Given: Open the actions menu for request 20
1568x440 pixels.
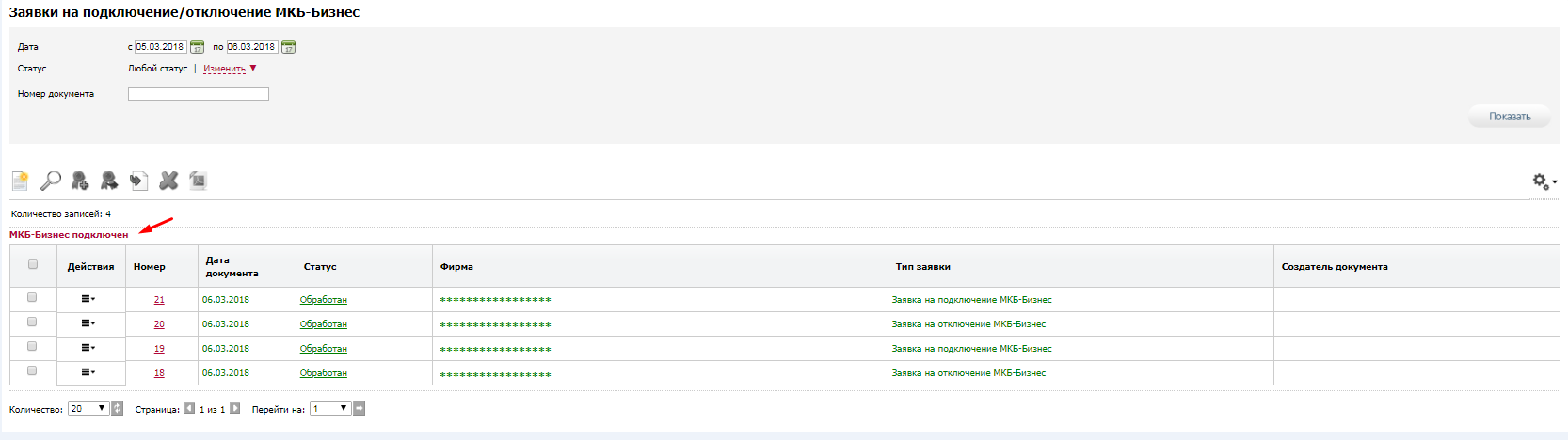Looking at the screenshot, I should (88, 323).
